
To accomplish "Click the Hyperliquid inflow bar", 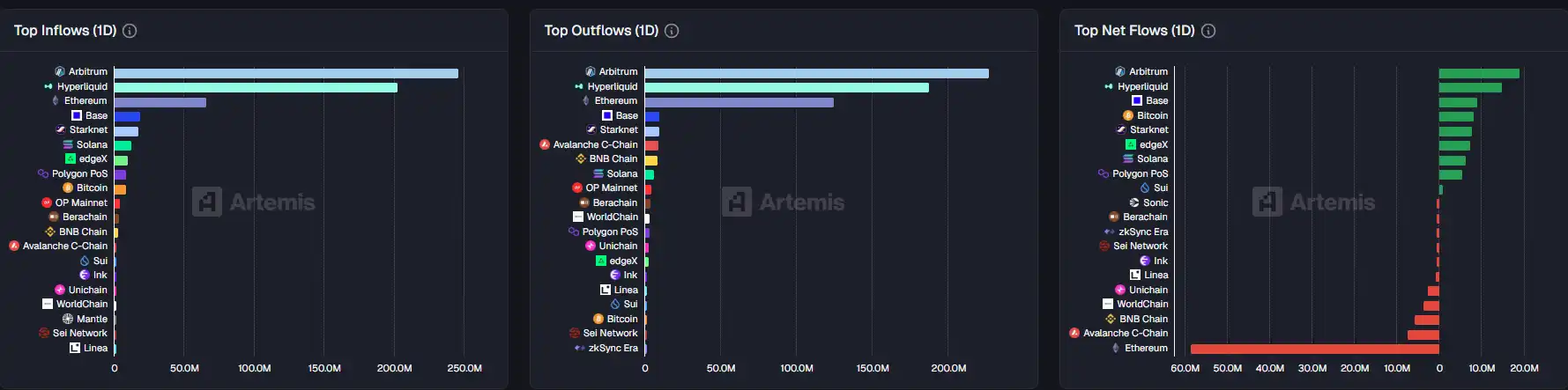I will click(x=256, y=87).
